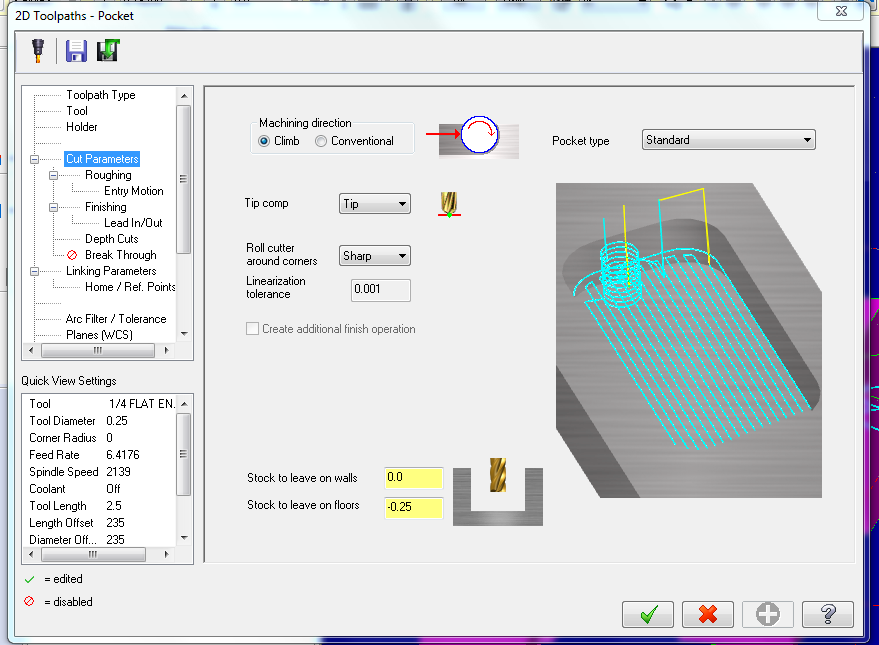
Task: Click the Stock to leave on walls field
Action: click(413, 478)
